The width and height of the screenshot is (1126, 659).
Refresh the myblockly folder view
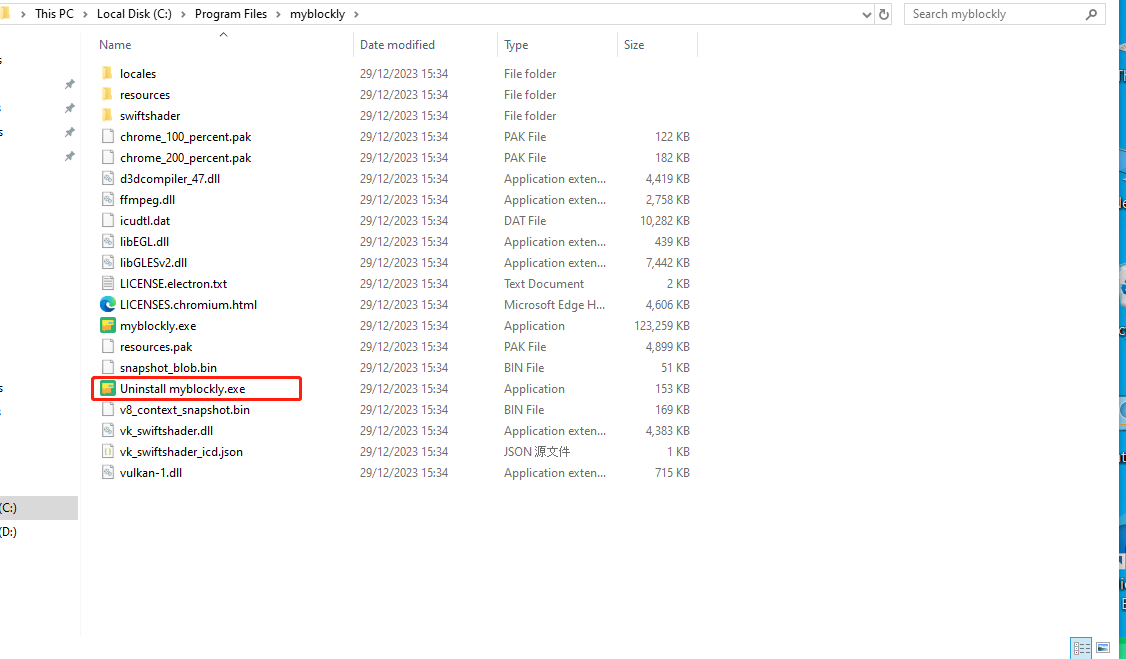click(x=884, y=14)
